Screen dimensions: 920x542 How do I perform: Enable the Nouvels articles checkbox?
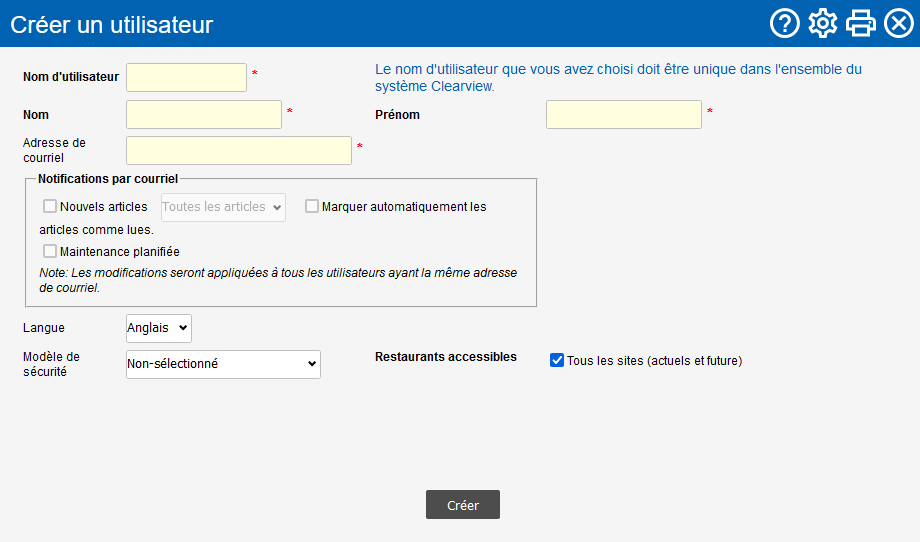click(x=50, y=206)
